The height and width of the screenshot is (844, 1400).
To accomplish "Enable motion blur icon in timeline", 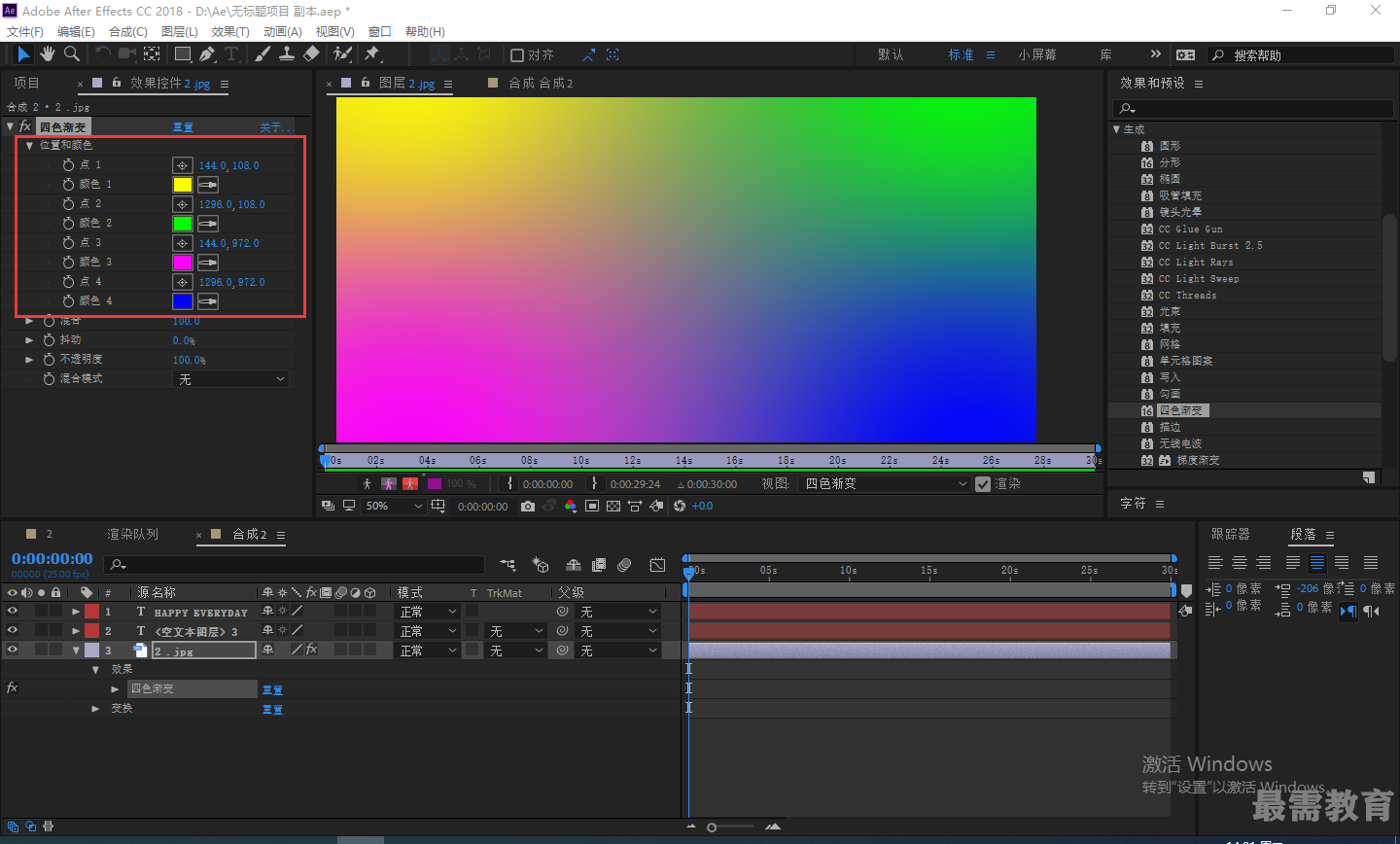I will (x=624, y=564).
